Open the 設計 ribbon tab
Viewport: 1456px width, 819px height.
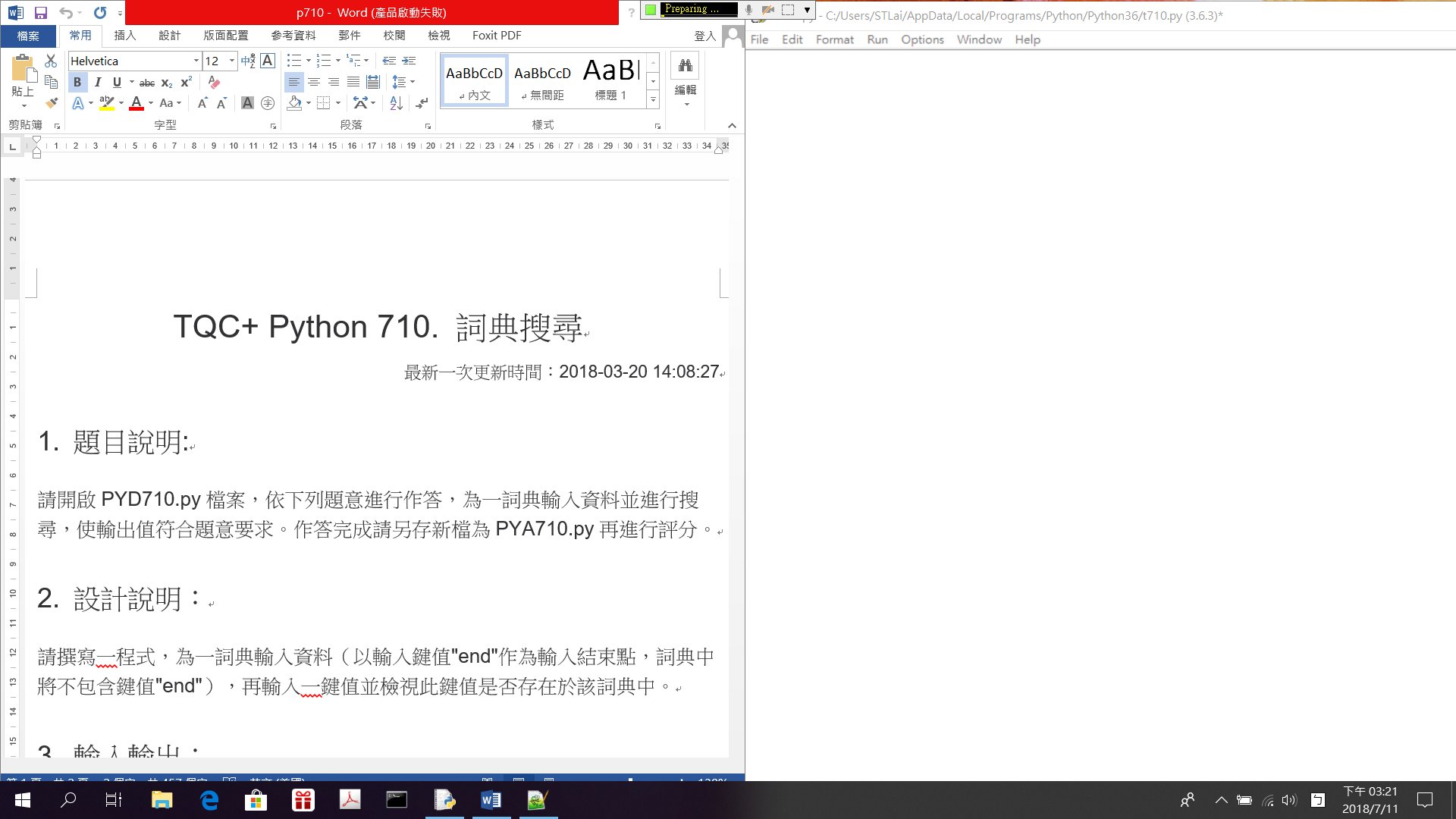169,36
